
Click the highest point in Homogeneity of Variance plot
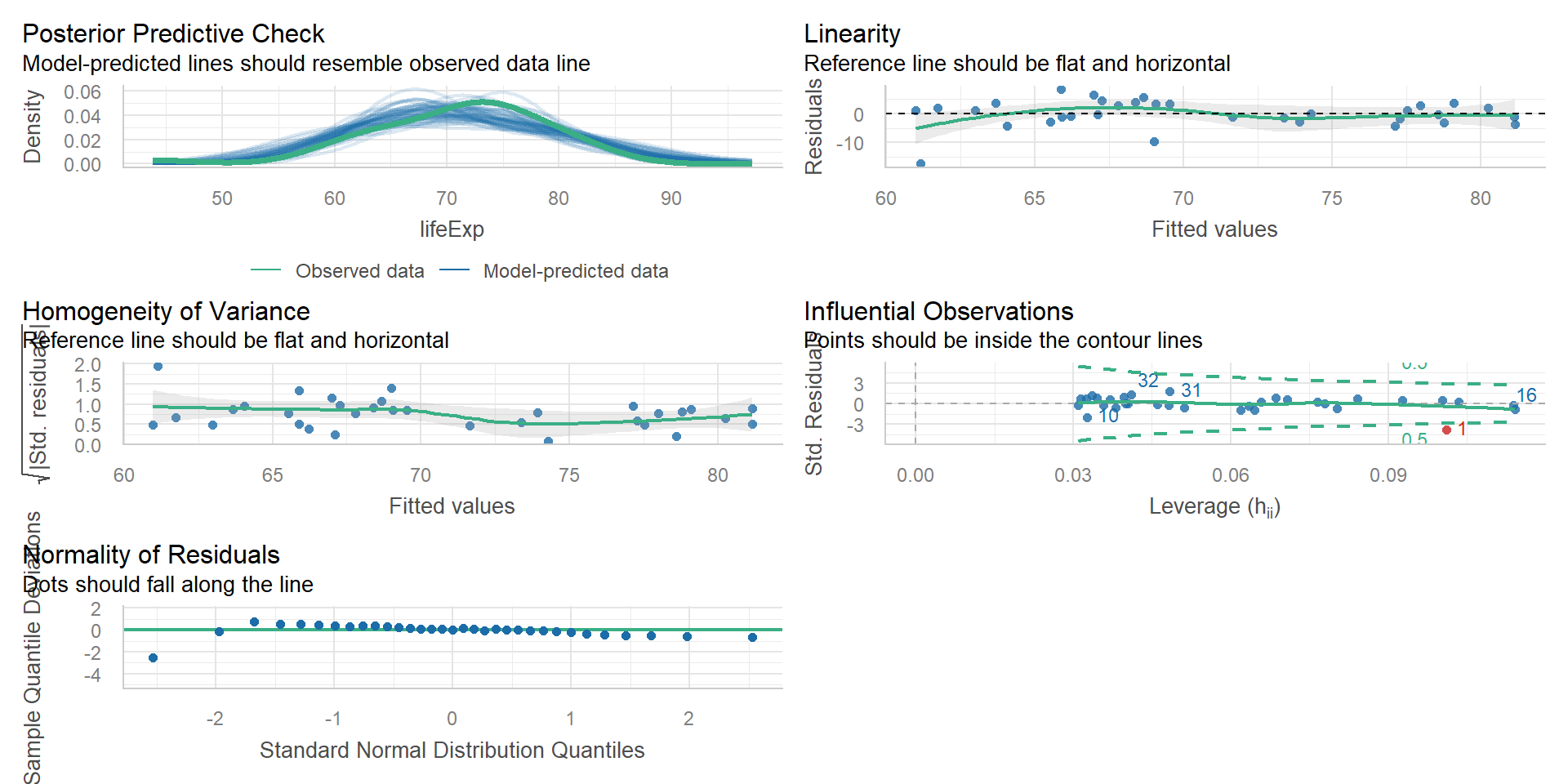[158, 367]
